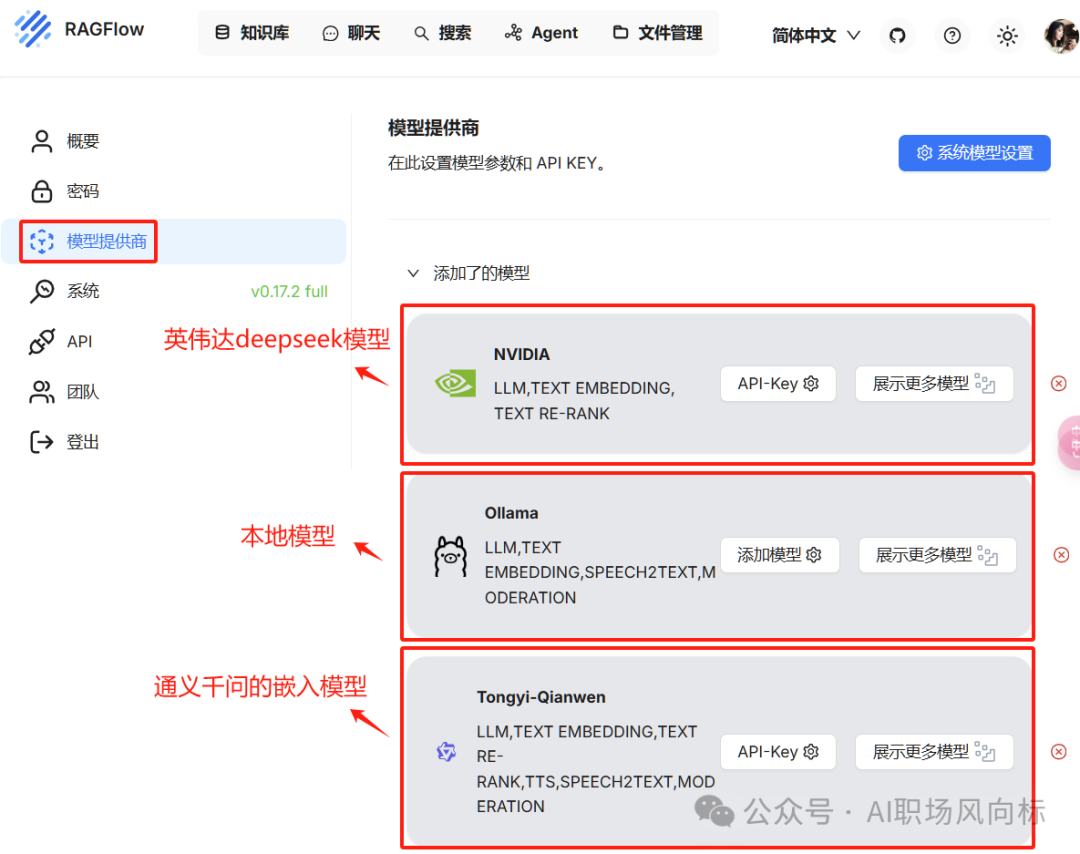The height and width of the screenshot is (854, 1080).
Task: Open the 简体中文 language dropdown
Action: click(816, 35)
